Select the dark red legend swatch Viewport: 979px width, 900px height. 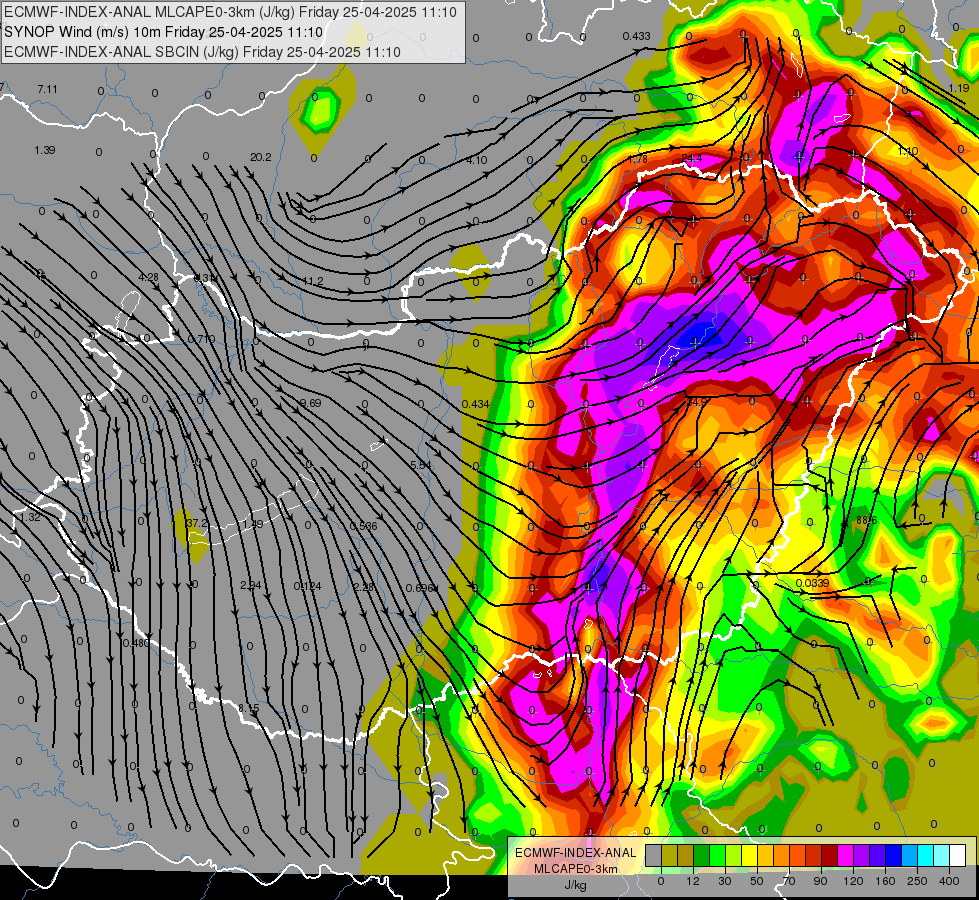[830, 855]
